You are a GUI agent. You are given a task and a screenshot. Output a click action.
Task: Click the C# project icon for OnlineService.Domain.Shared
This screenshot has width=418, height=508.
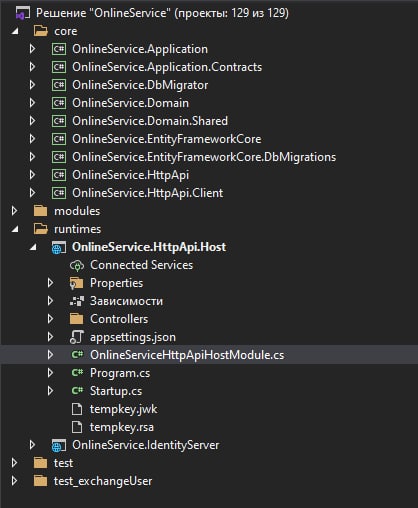[x=59, y=121]
